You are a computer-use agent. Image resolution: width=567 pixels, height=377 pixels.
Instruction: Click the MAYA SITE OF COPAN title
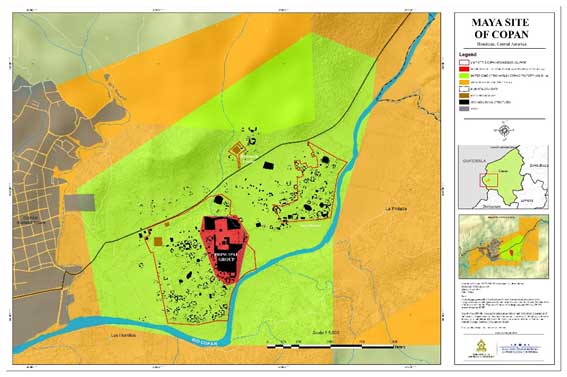point(500,28)
